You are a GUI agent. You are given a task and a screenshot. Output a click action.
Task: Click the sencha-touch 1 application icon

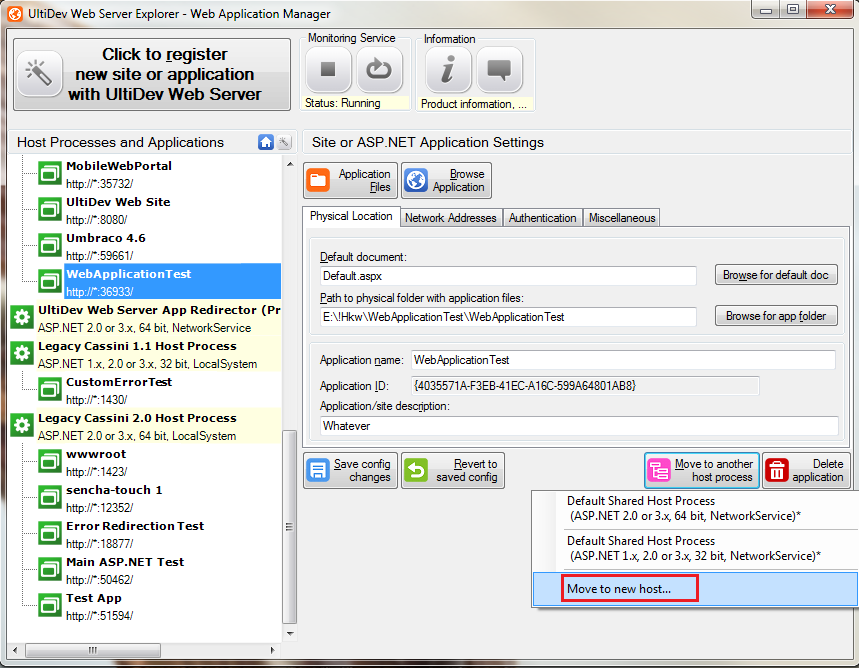tap(50, 498)
